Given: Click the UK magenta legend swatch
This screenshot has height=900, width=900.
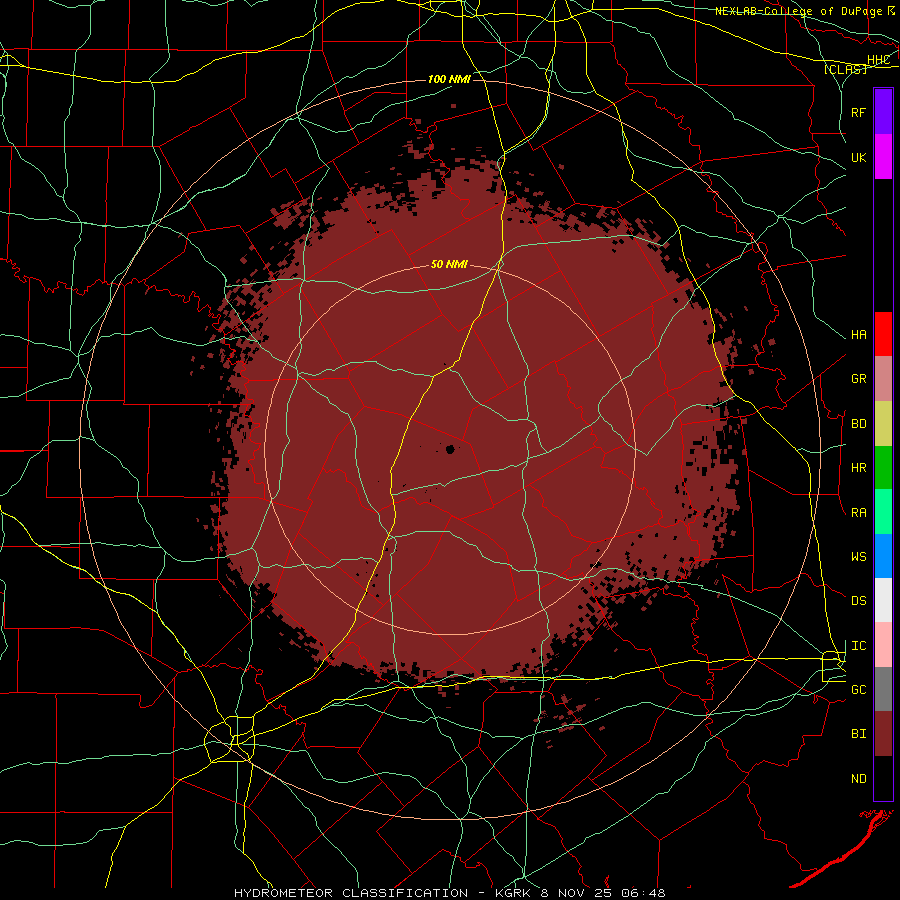Looking at the screenshot, I should coord(883,157).
